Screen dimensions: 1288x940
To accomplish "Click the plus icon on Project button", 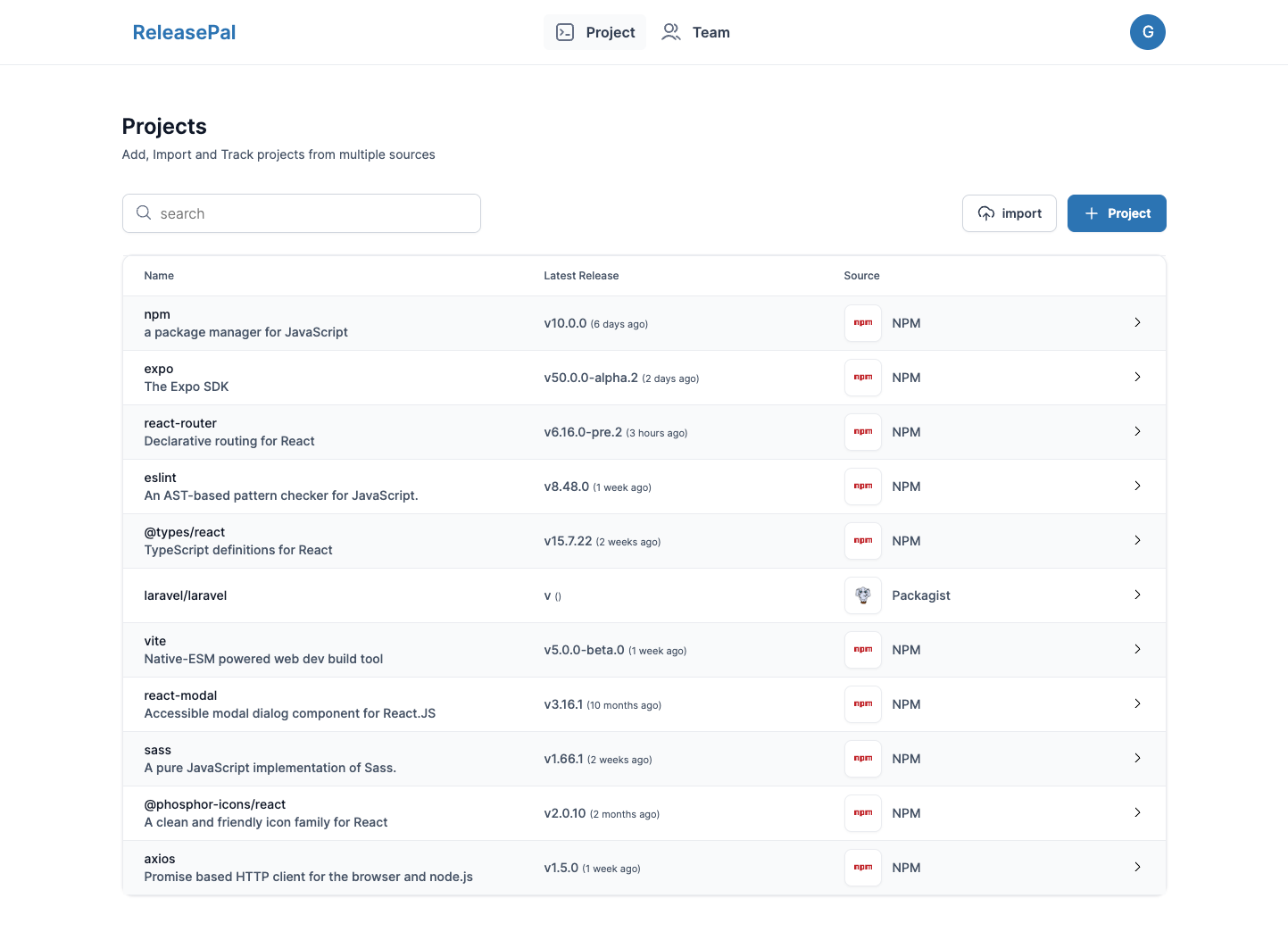I will pyautogui.click(x=1091, y=213).
